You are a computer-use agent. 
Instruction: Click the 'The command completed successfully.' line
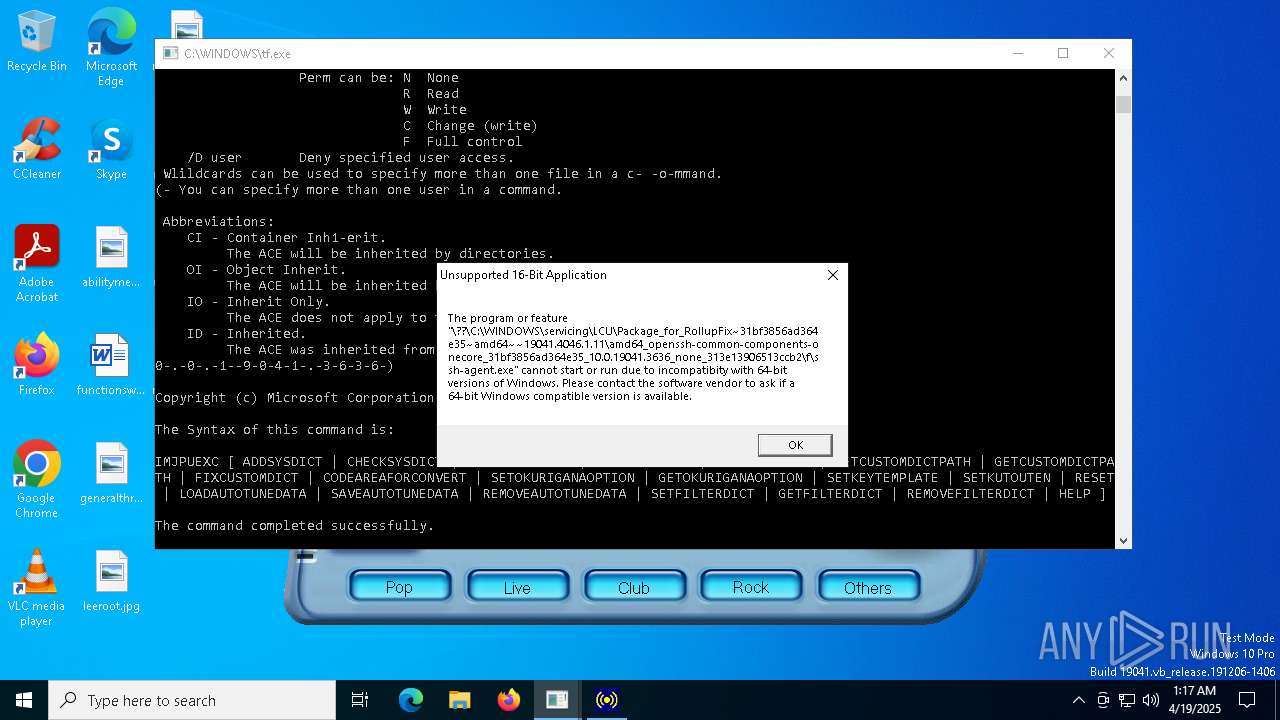[295, 526]
